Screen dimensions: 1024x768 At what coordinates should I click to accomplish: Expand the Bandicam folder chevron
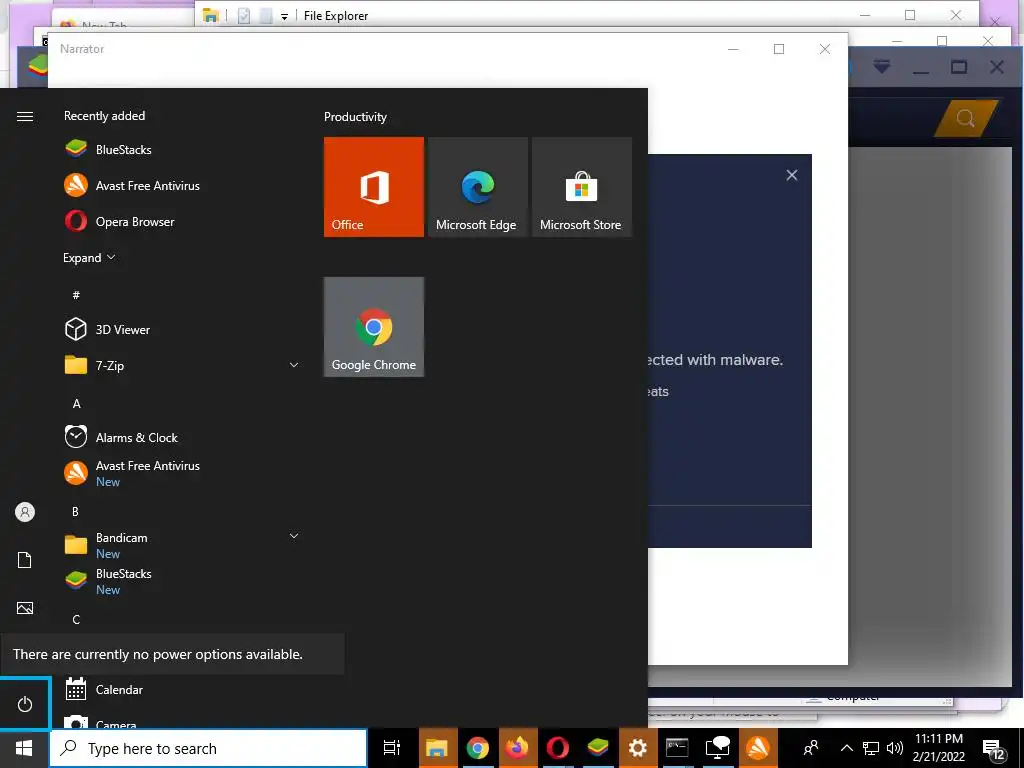(294, 536)
